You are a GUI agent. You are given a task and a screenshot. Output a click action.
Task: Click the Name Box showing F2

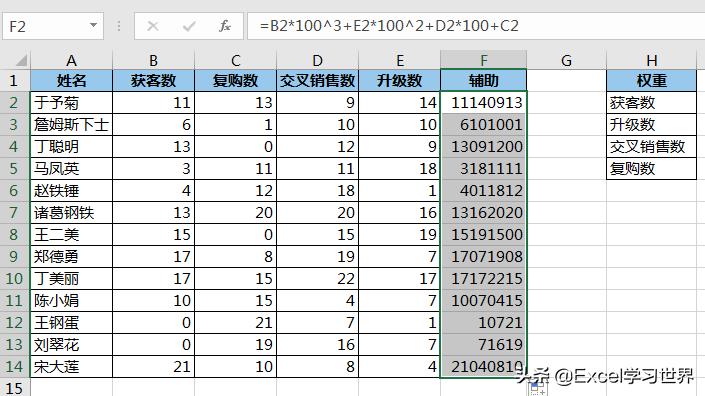[x=53, y=26]
